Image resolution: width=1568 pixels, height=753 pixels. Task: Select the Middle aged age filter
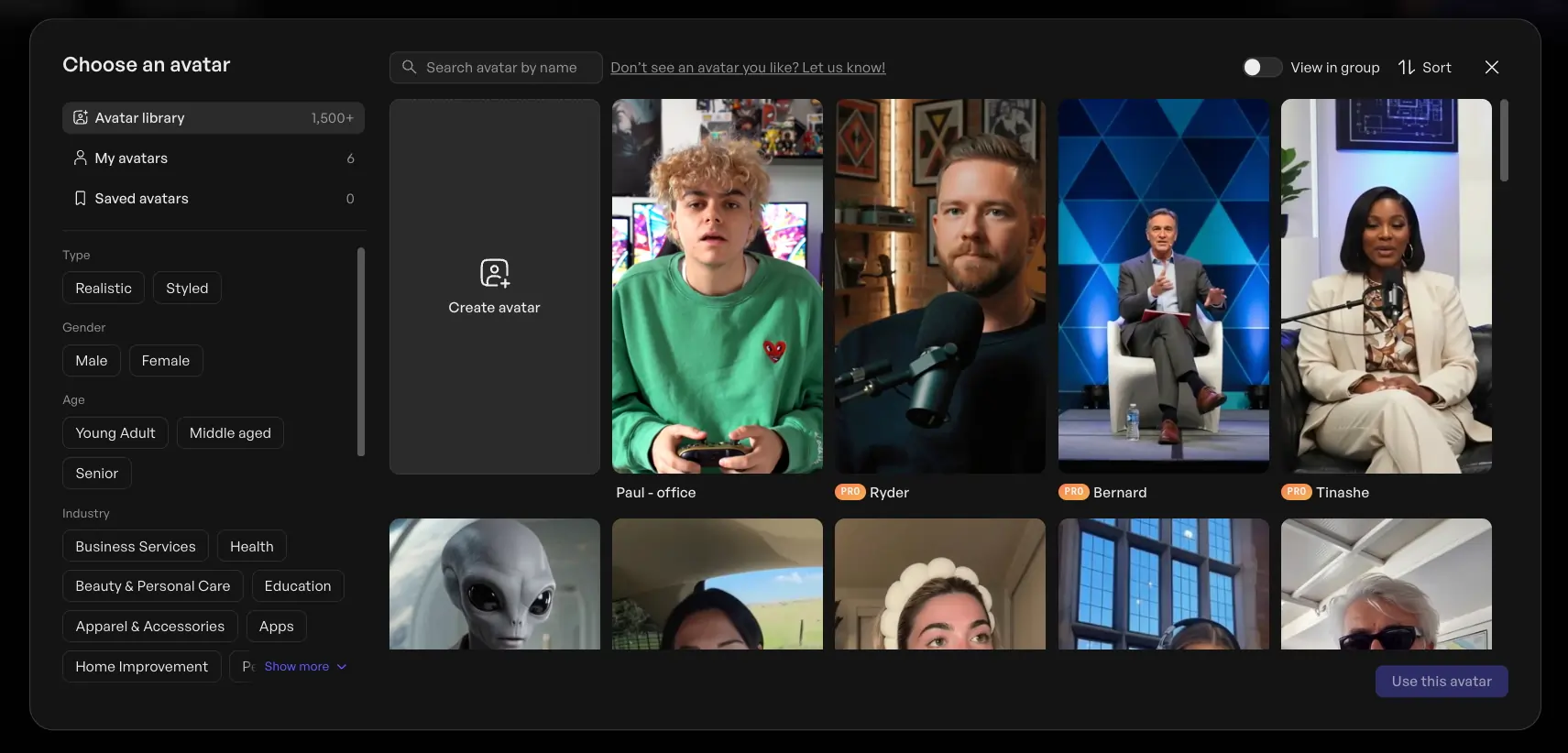tap(230, 432)
